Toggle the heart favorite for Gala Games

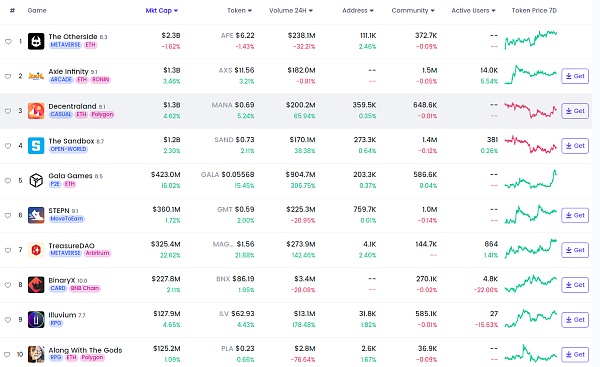(x=8, y=181)
